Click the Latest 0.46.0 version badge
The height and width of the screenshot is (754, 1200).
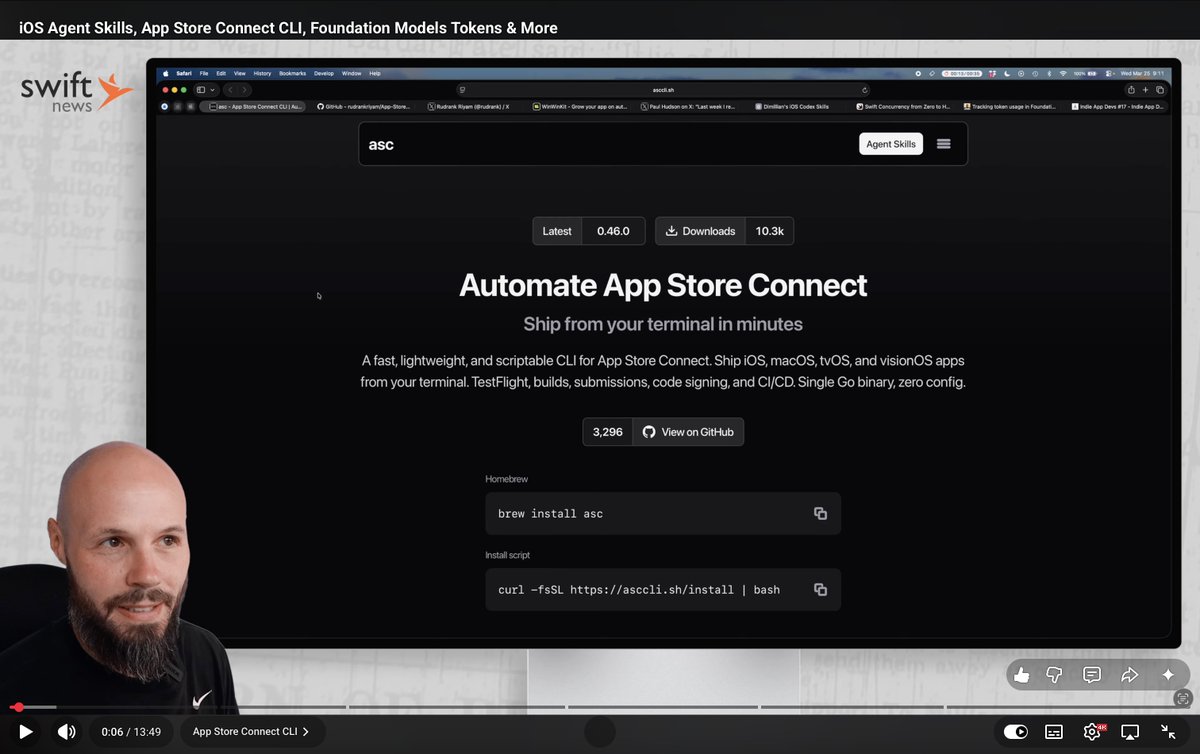(589, 231)
